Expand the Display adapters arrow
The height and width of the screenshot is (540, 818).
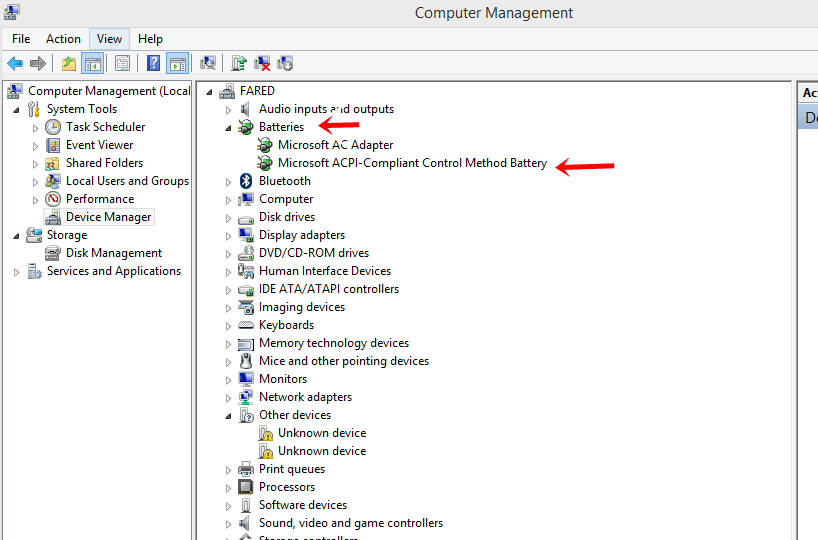pos(228,236)
